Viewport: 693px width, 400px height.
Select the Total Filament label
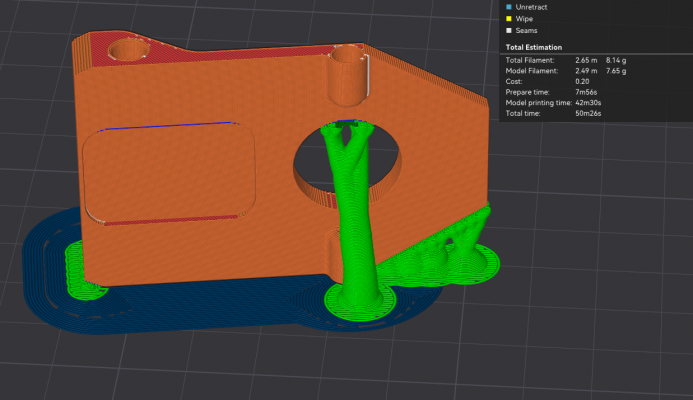(x=530, y=61)
